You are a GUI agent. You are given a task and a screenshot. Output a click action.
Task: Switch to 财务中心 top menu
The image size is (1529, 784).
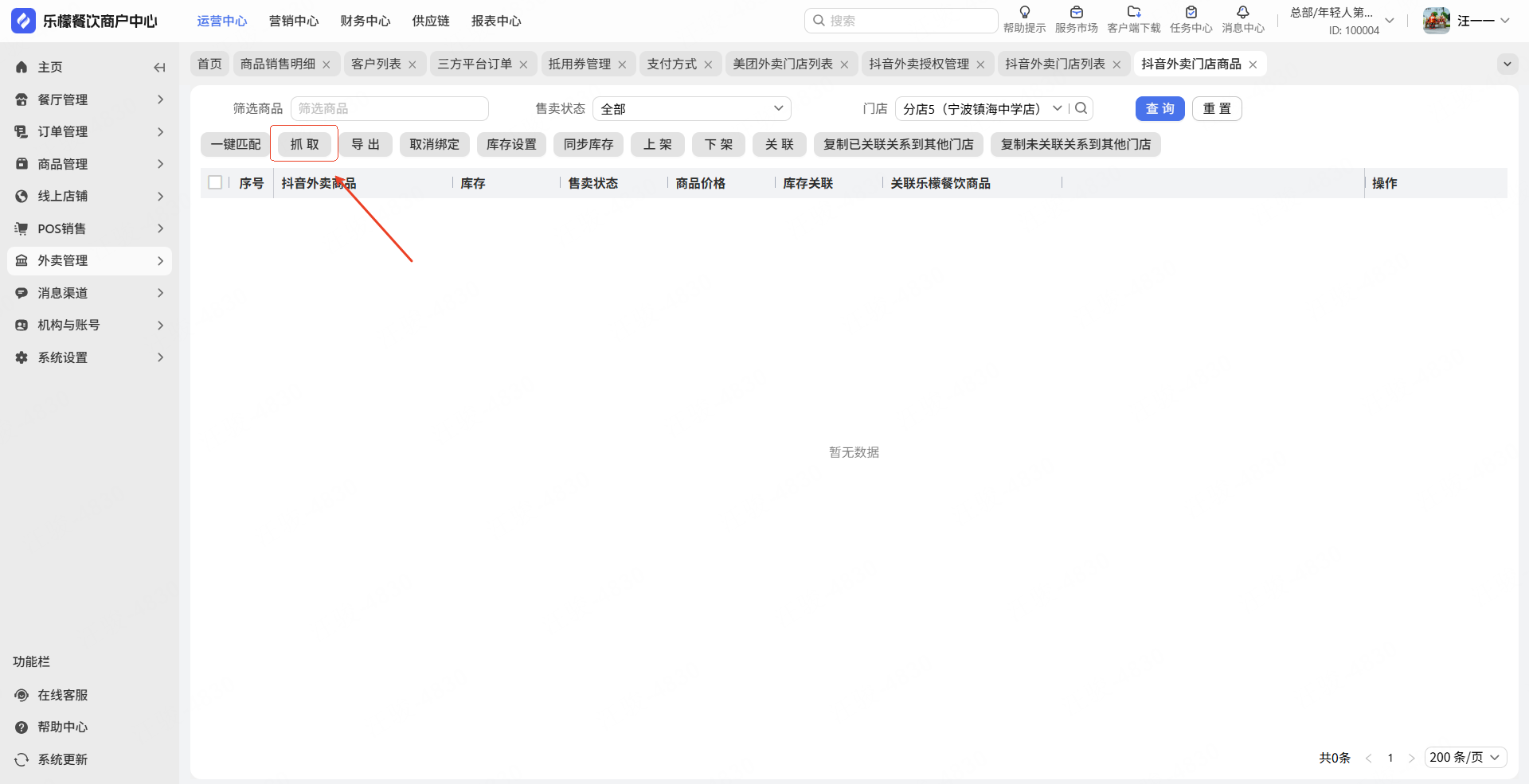click(366, 21)
